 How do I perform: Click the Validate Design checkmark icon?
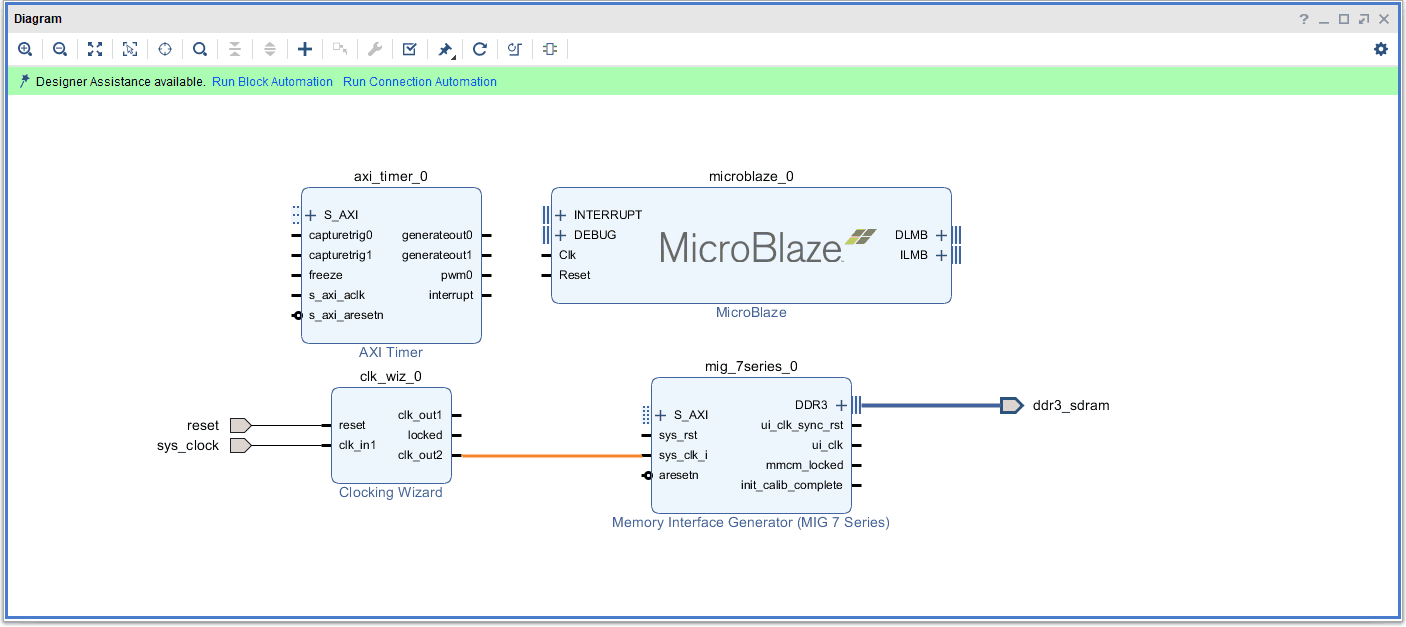pyautogui.click(x=410, y=49)
